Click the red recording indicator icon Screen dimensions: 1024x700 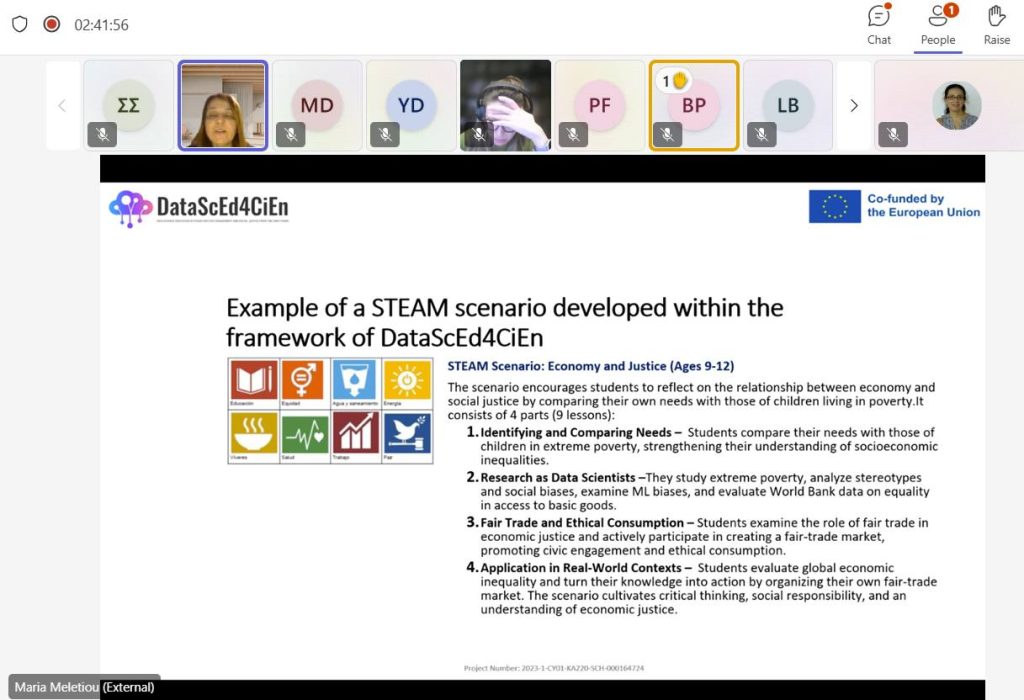pos(51,24)
